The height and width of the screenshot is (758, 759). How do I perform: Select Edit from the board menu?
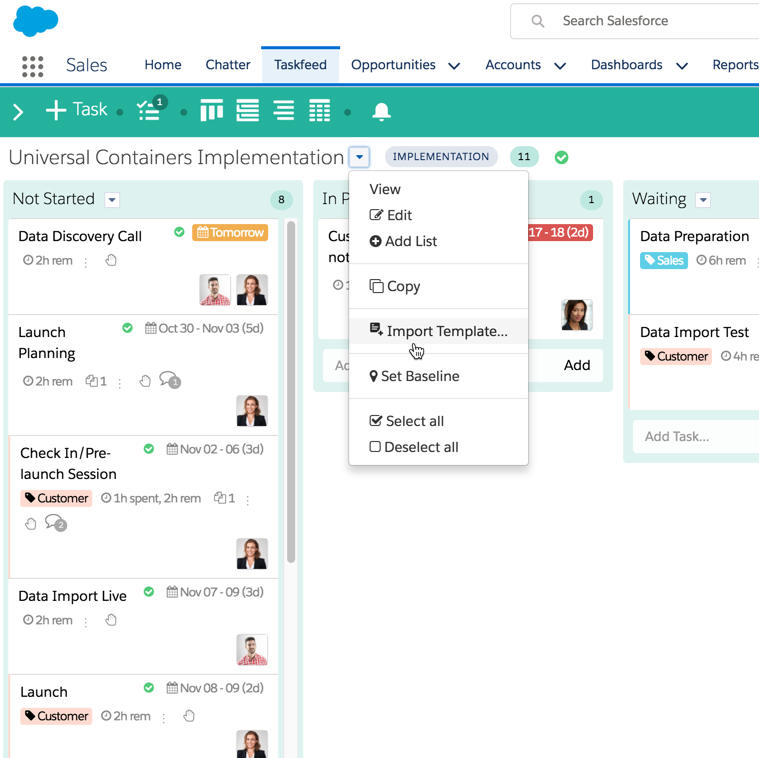[x=438, y=215]
